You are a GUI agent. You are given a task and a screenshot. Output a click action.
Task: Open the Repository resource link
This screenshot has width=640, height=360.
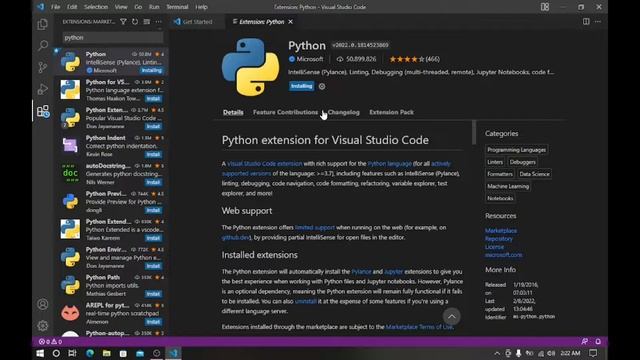click(x=499, y=239)
